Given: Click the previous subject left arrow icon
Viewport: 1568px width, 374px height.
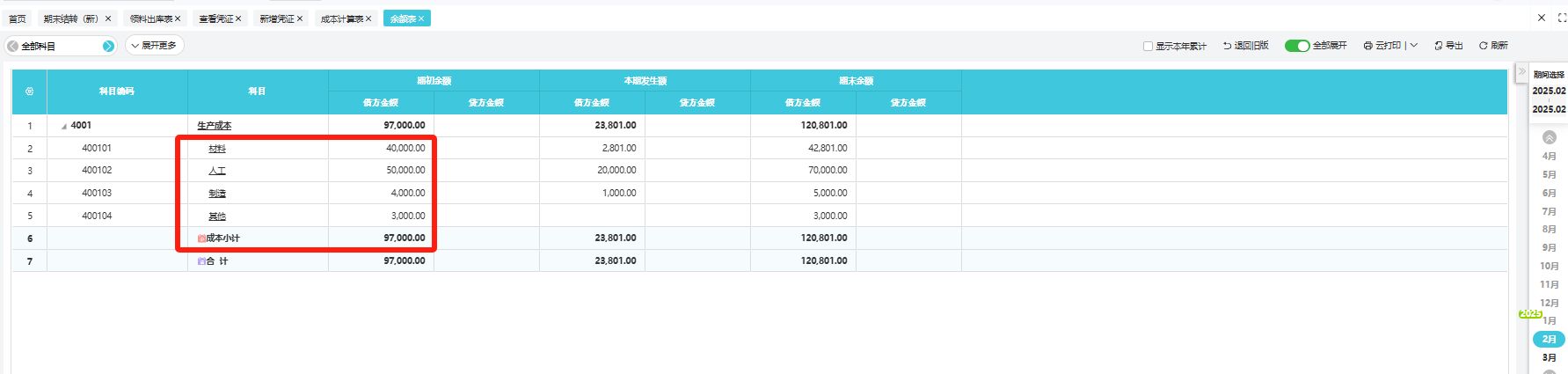Looking at the screenshot, I should 12,46.
